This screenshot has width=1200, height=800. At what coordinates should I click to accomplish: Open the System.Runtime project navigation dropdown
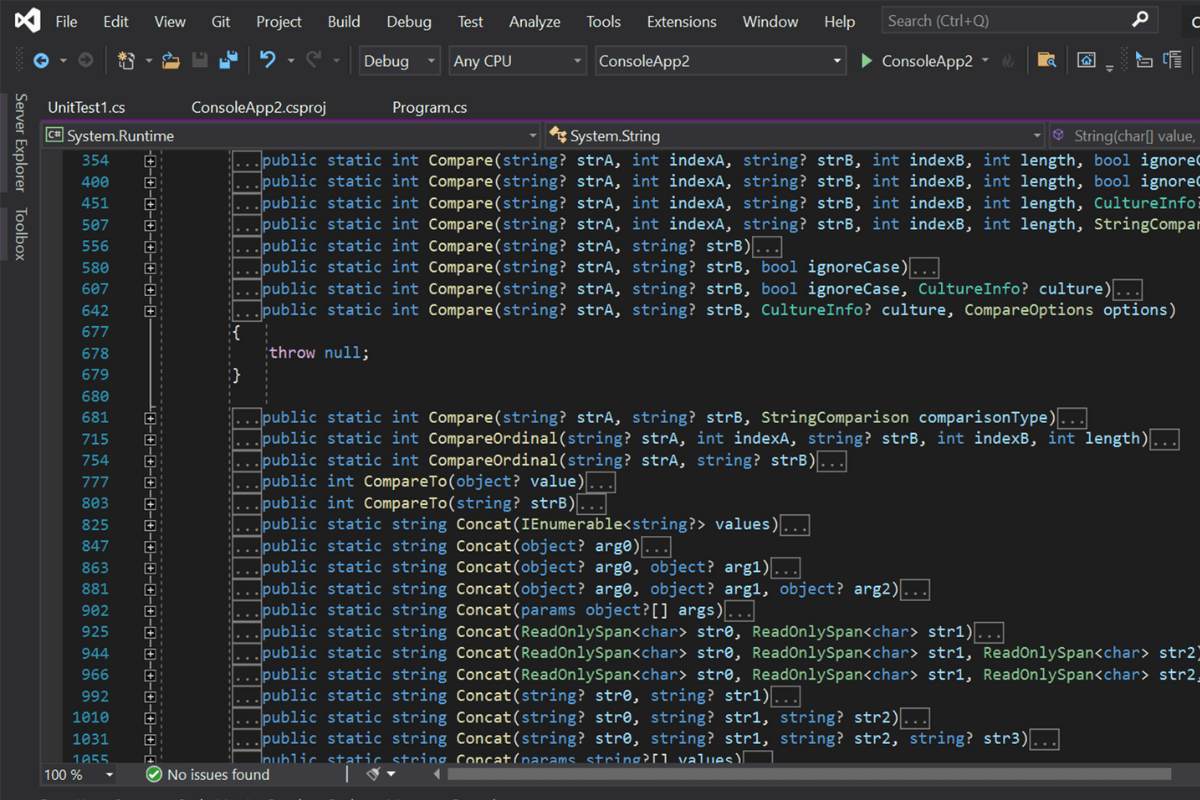[x=291, y=135]
